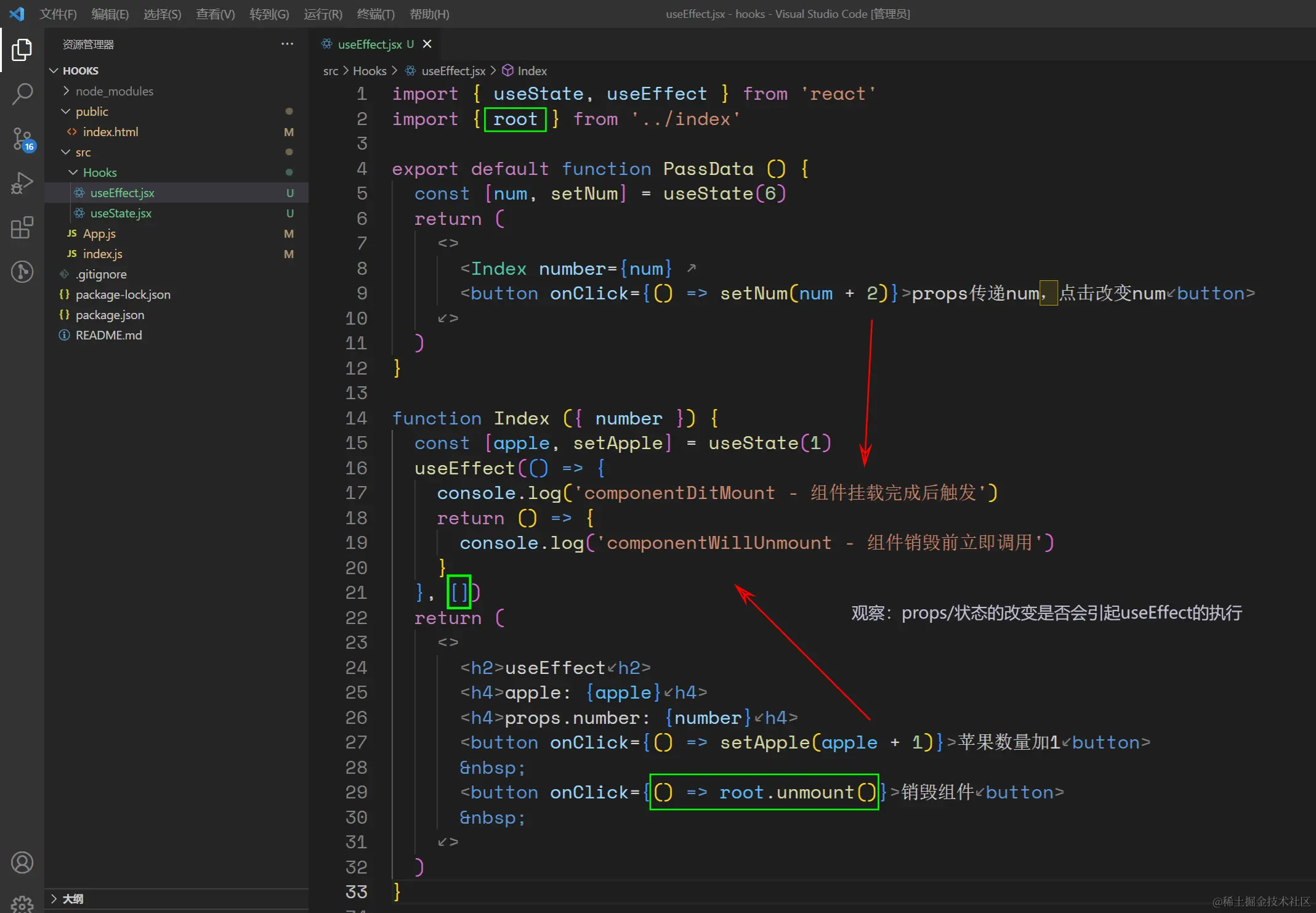Click the Accounts icon in activity bar
The height and width of the screenshot is (913, 1316).
(22, 862)
